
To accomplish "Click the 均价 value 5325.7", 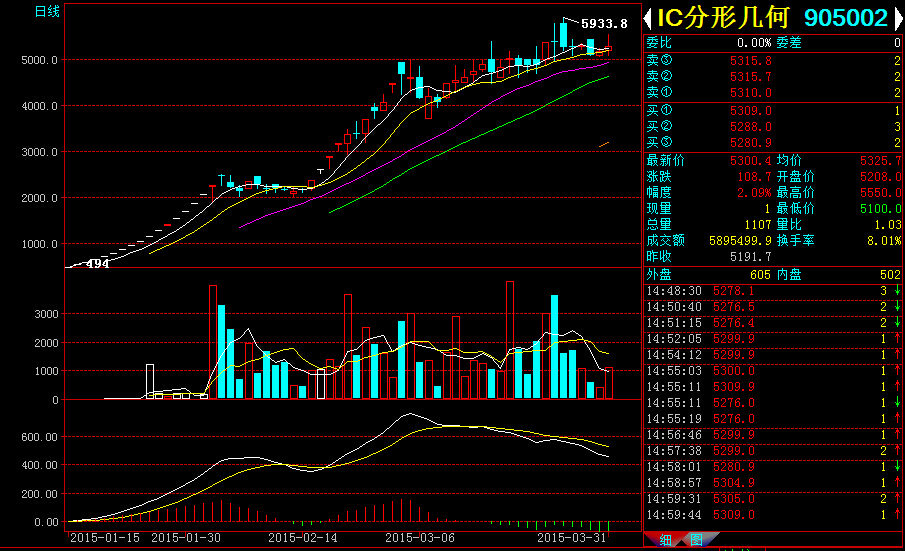I will click(880, 160).
